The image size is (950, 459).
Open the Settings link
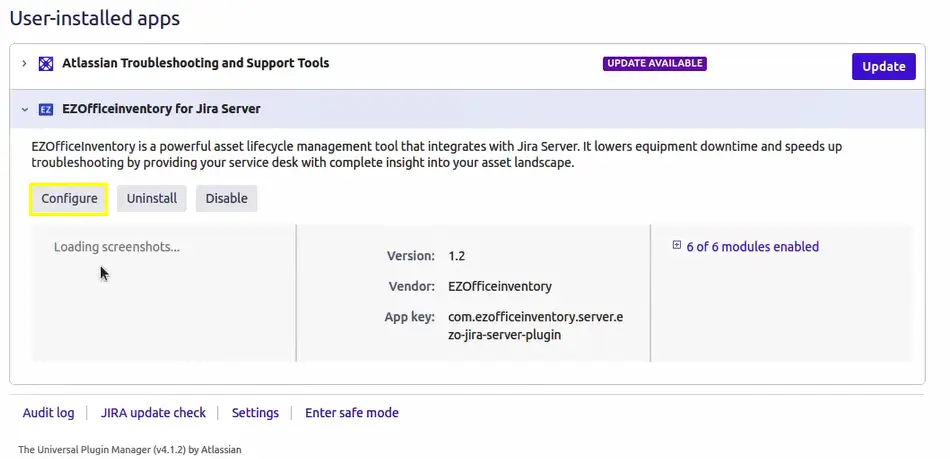click(255, 413)
